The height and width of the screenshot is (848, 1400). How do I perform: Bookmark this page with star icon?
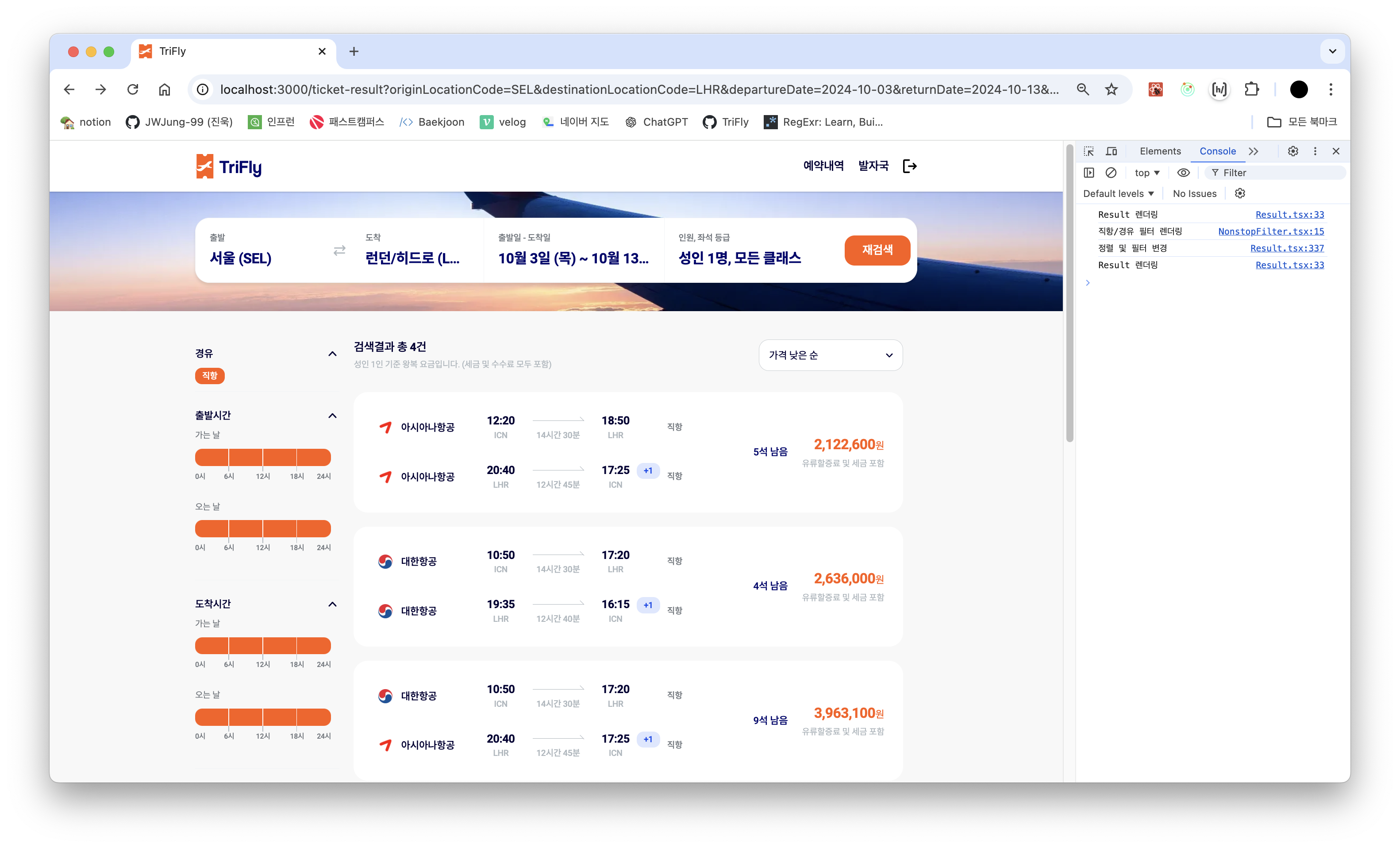point(1112,89)
